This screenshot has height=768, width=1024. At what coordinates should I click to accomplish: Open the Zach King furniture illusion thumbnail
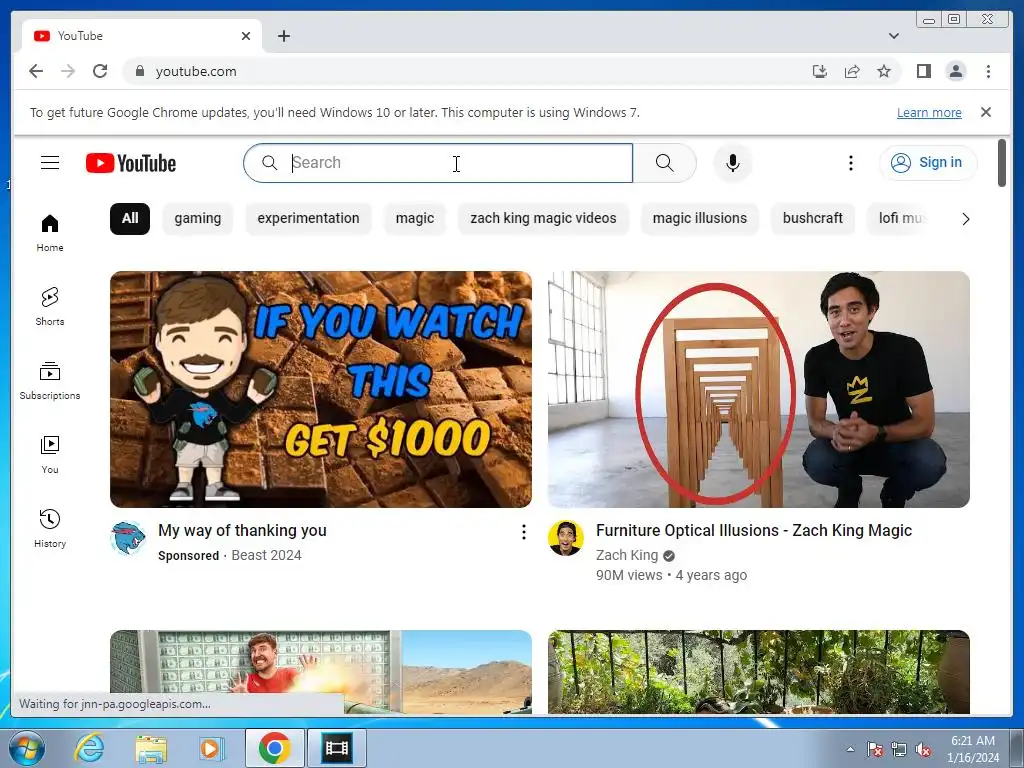pos(759,389)
